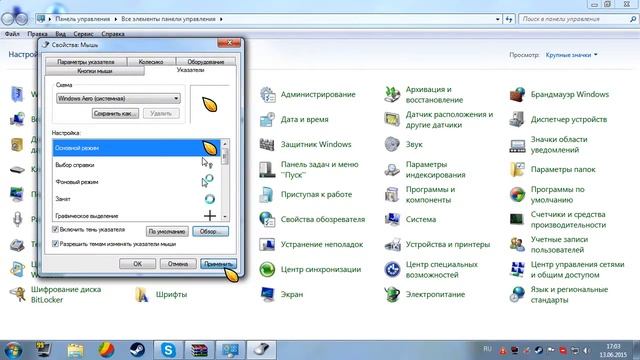Viewport: 640px width, 360px height.
Task: Open the Сервис menu
Action: point(83,34)
